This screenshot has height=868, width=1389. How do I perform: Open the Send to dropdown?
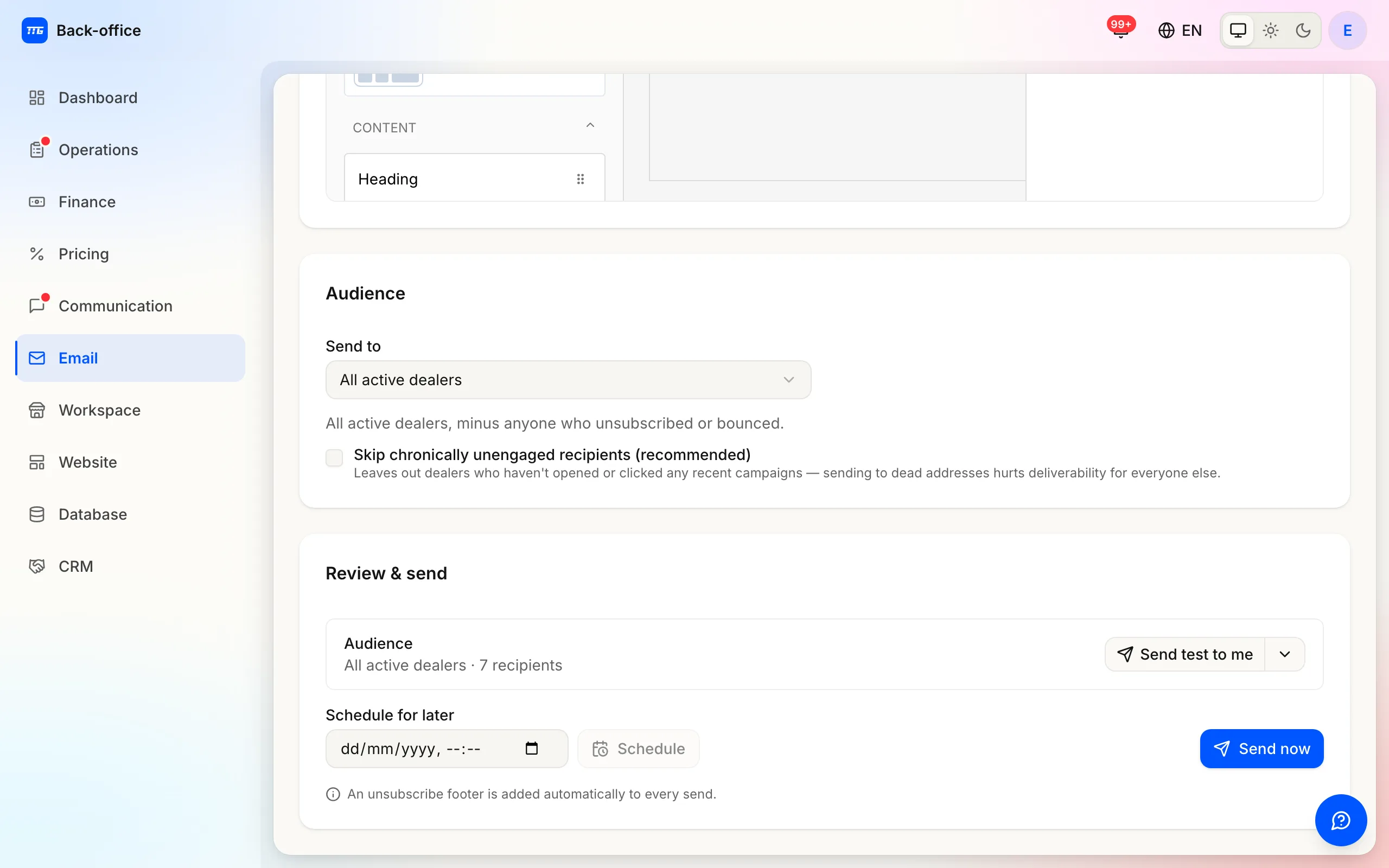point(568,380)
